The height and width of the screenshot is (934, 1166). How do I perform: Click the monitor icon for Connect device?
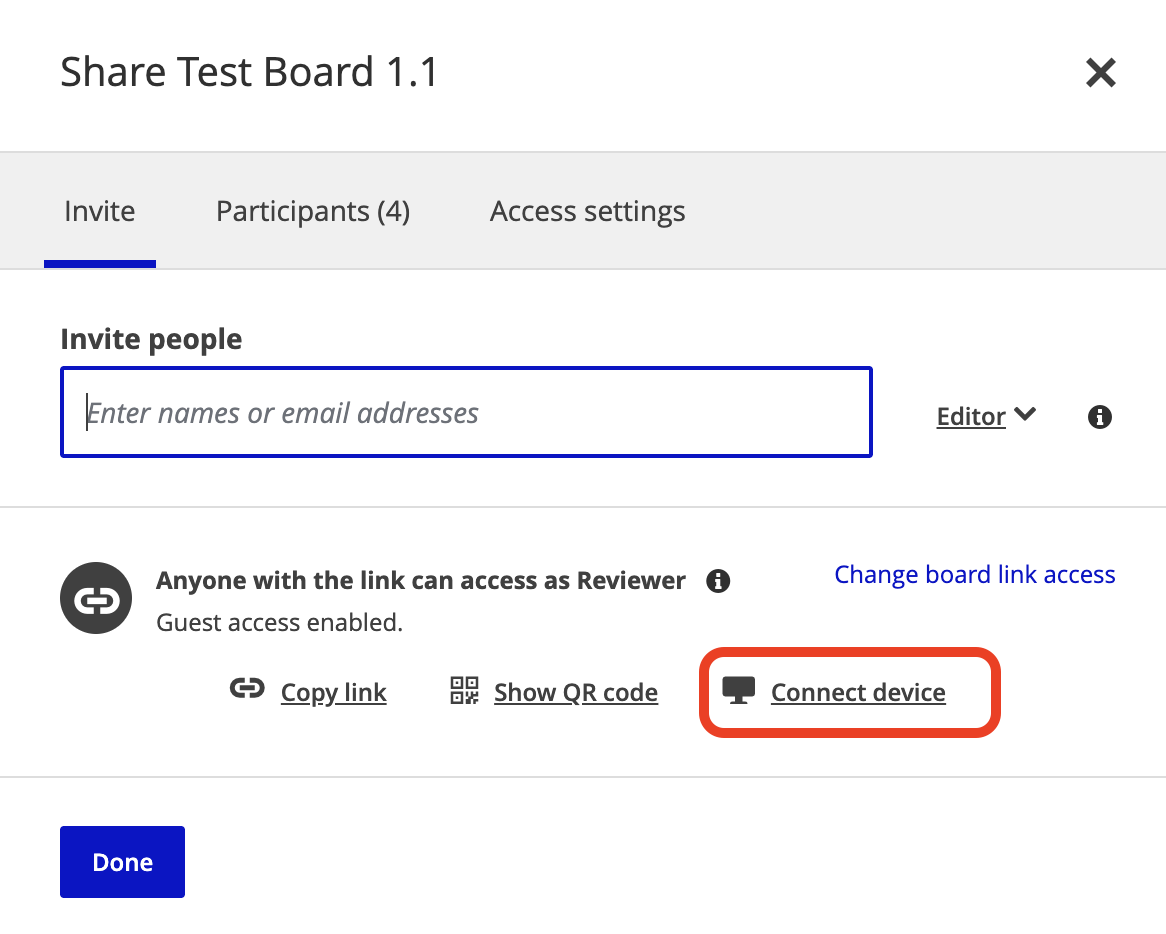(738, 691)
